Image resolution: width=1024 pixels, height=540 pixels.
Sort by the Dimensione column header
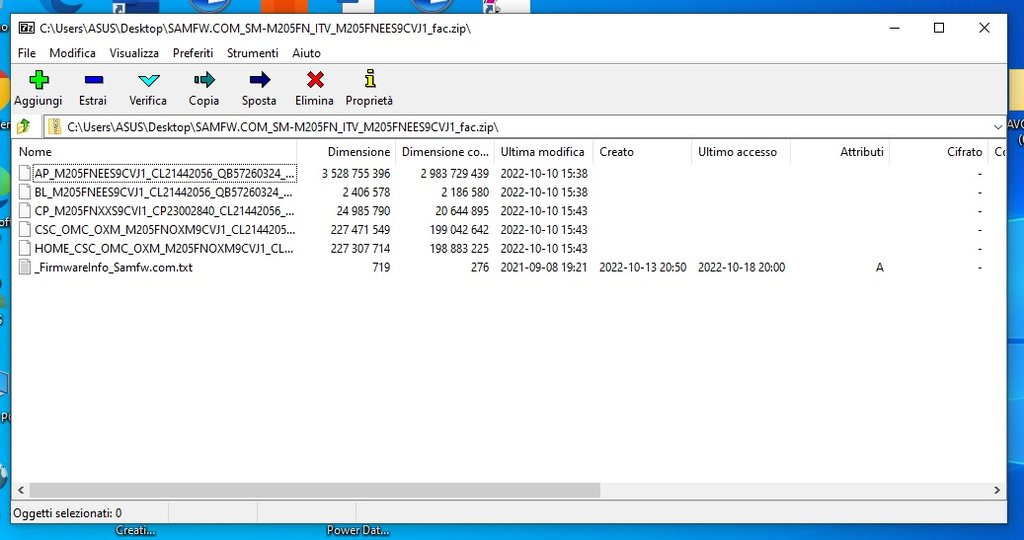tap(347, 151)
